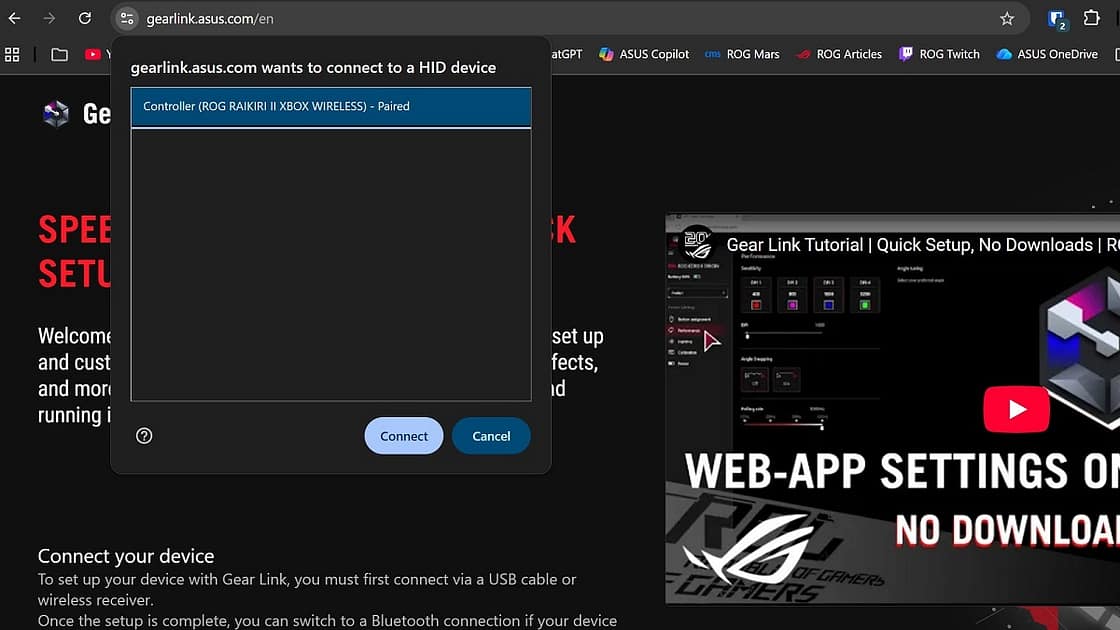Open the Bitwarden extension icon
1120x630 pixels.
1056,18
